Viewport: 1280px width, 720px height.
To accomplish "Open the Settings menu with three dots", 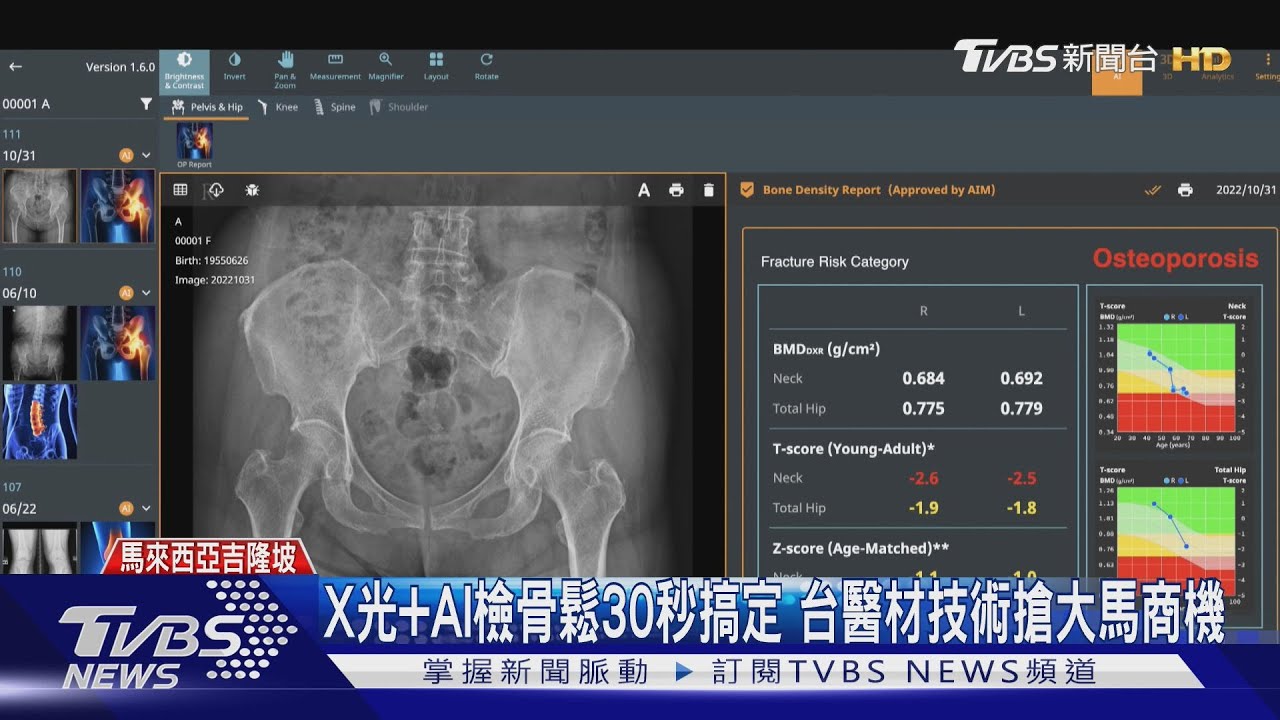I will (x=1267, y=66).
